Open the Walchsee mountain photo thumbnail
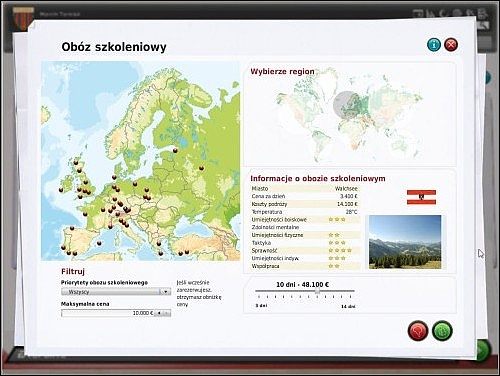Screen dimensions: 500x376 pos(405,242)
